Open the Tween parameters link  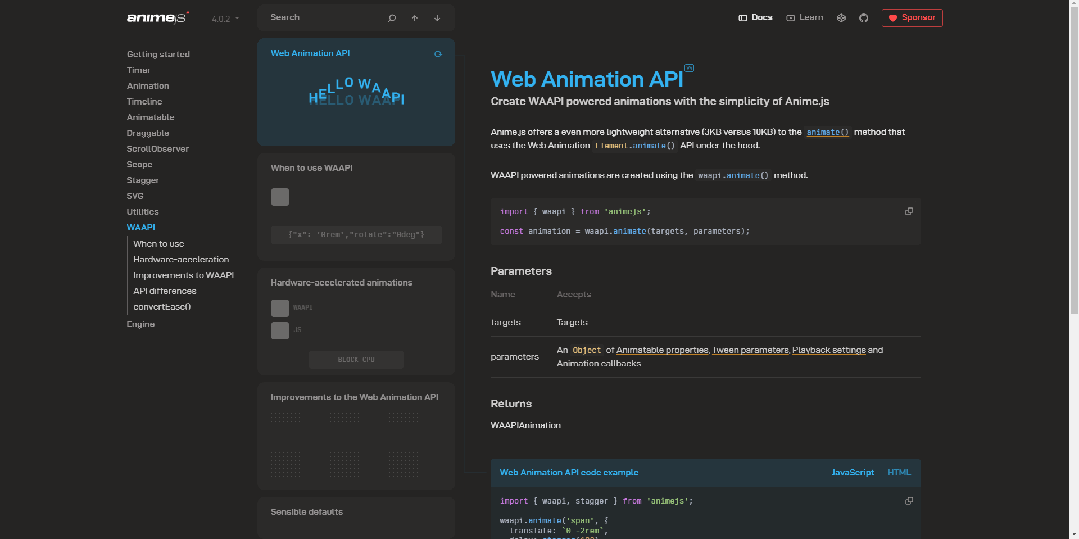pos(751,350)
